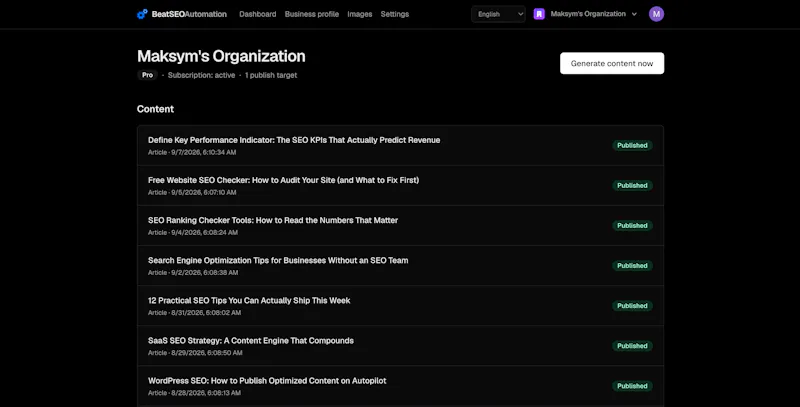Click the Maksym's Organization page heading
800x407 pixels.
pos(221,56)
